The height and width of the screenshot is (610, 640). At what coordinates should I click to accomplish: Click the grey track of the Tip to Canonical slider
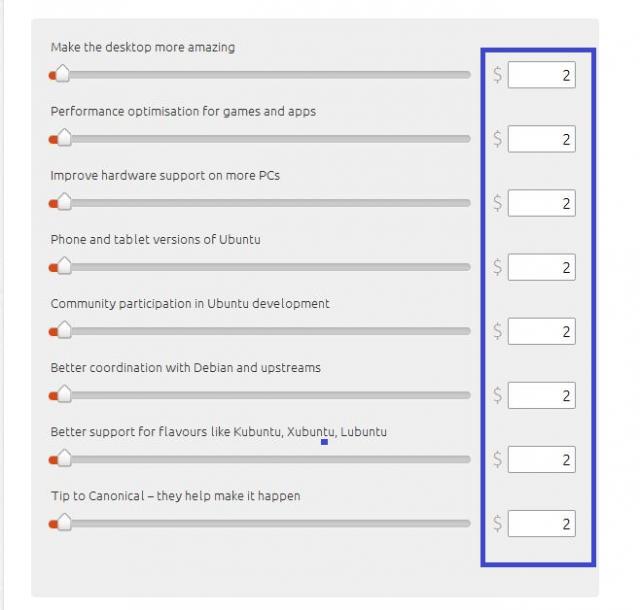[x=270, y=523]
